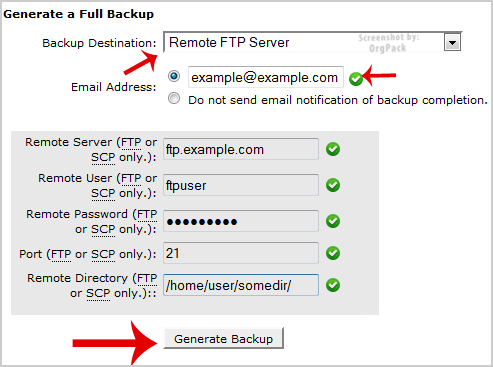Click the Remote Server input field
493x367 pixels.
(241, 149)
